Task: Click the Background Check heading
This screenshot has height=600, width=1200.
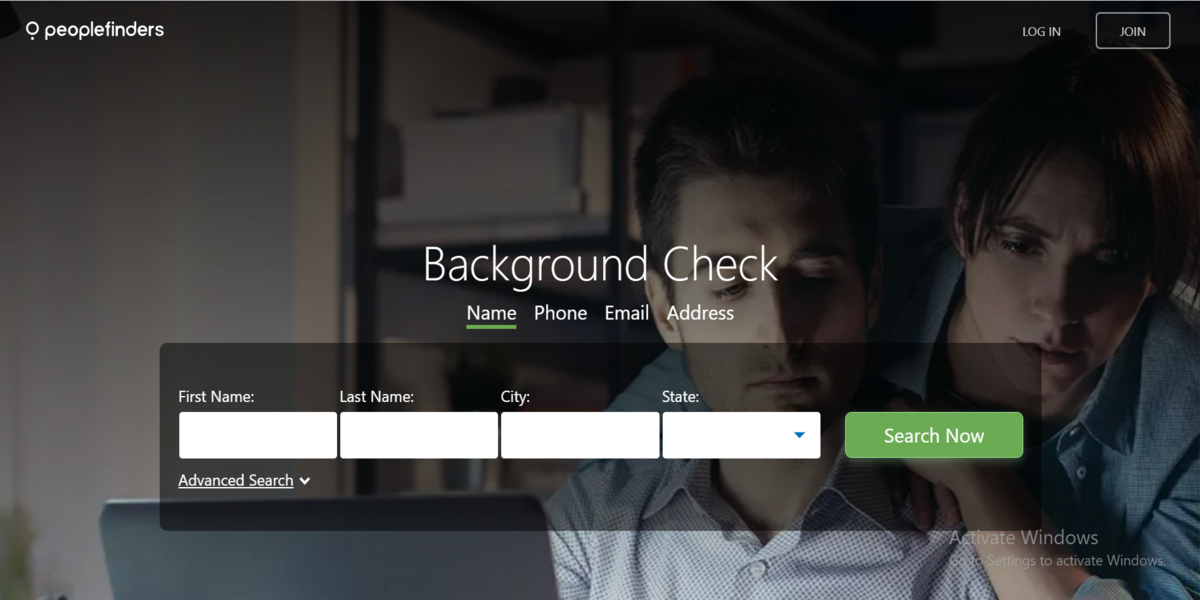Action: coord(600,265)
